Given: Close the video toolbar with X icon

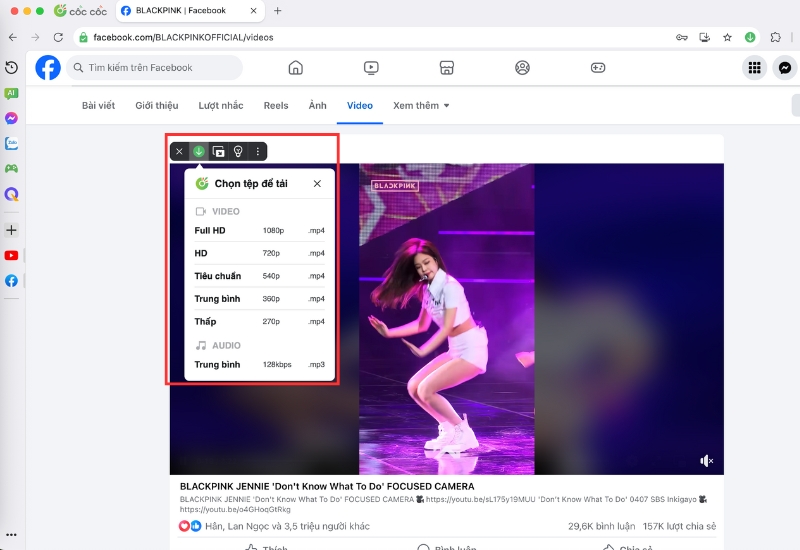Looking at the screenshot, I should click(179, 152).
